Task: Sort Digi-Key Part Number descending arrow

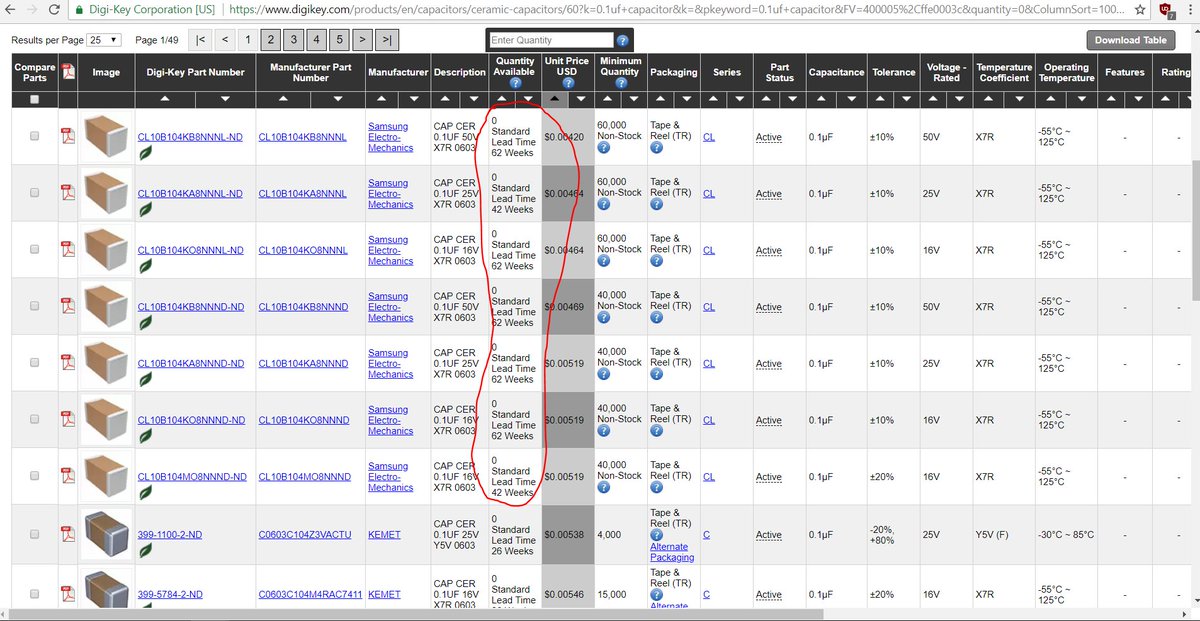Action: 225,100
